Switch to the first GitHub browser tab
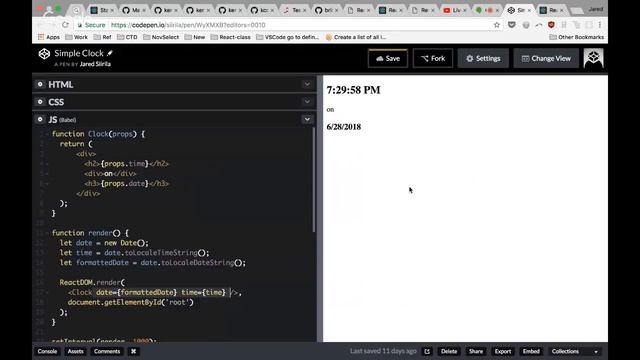Viewport: 640px width, 360px height. [133, 10]
